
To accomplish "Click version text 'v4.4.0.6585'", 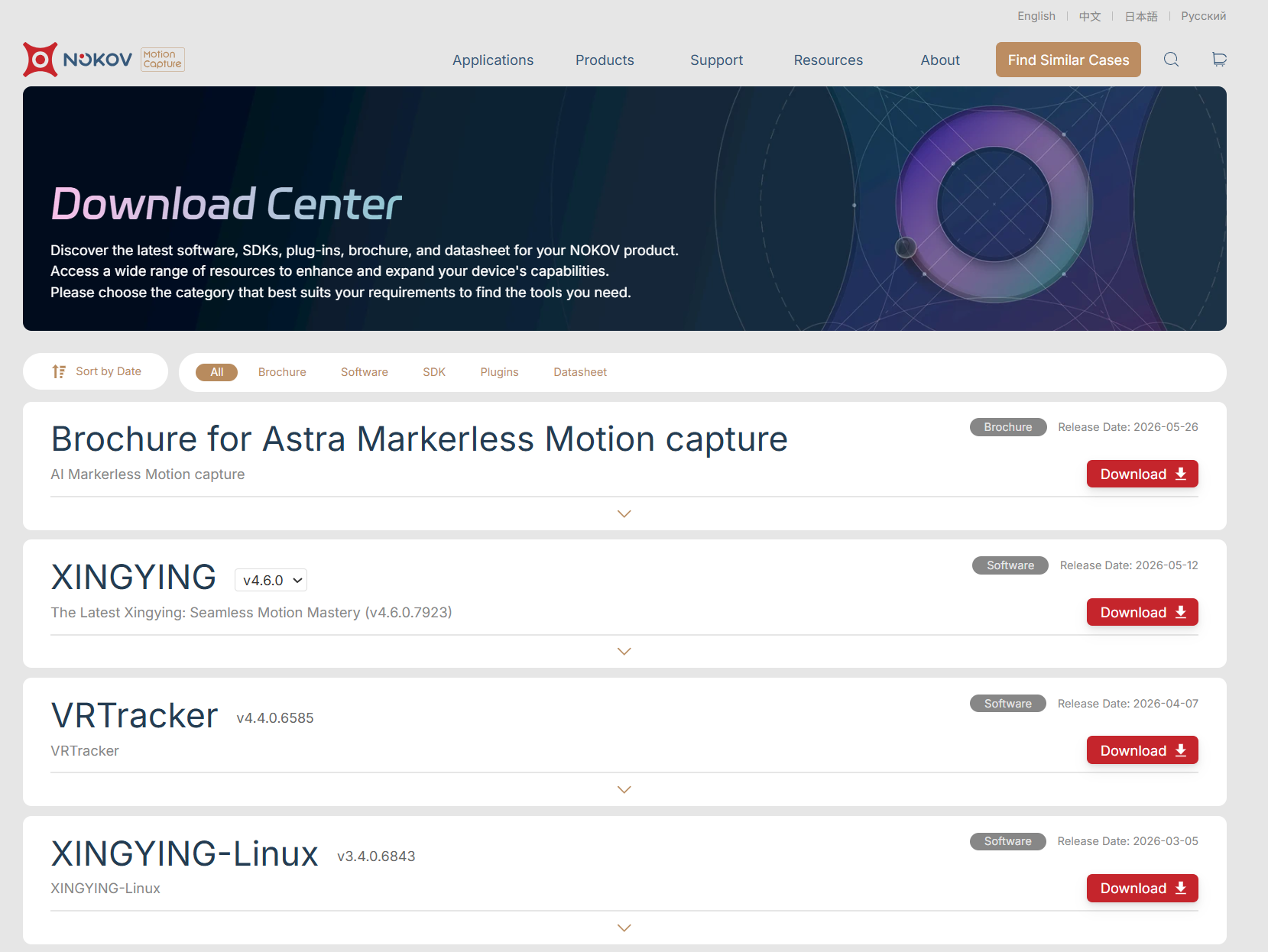I will (x=275, y=718).
